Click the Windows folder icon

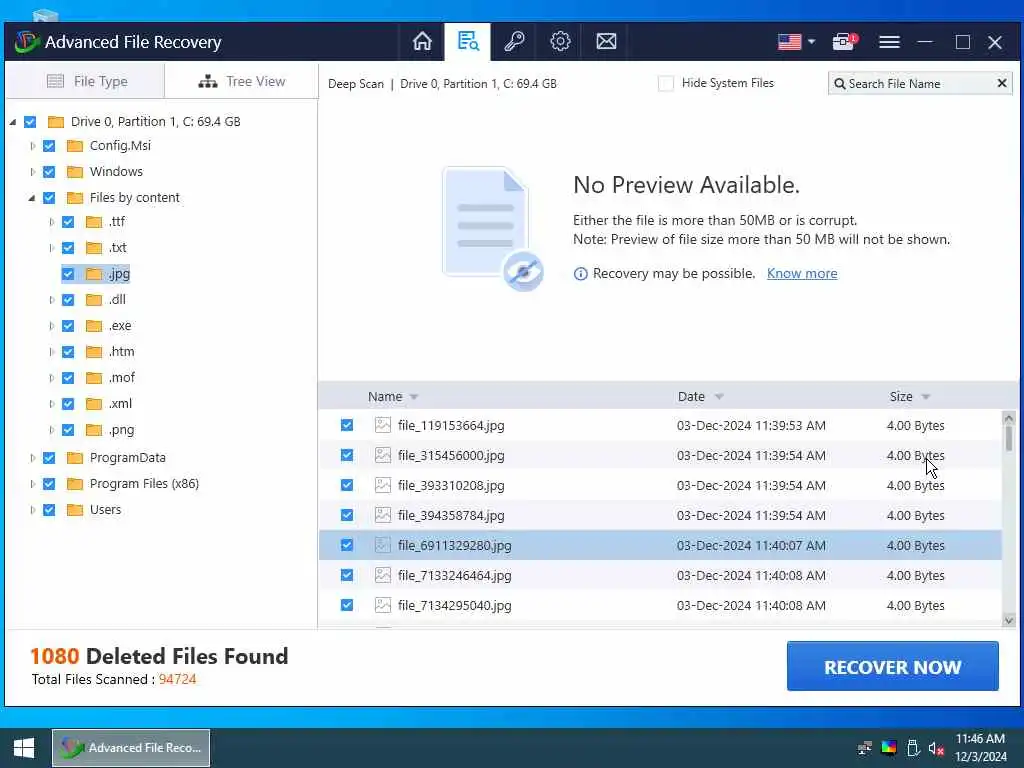pyautogui.click(x=75, y=172)
